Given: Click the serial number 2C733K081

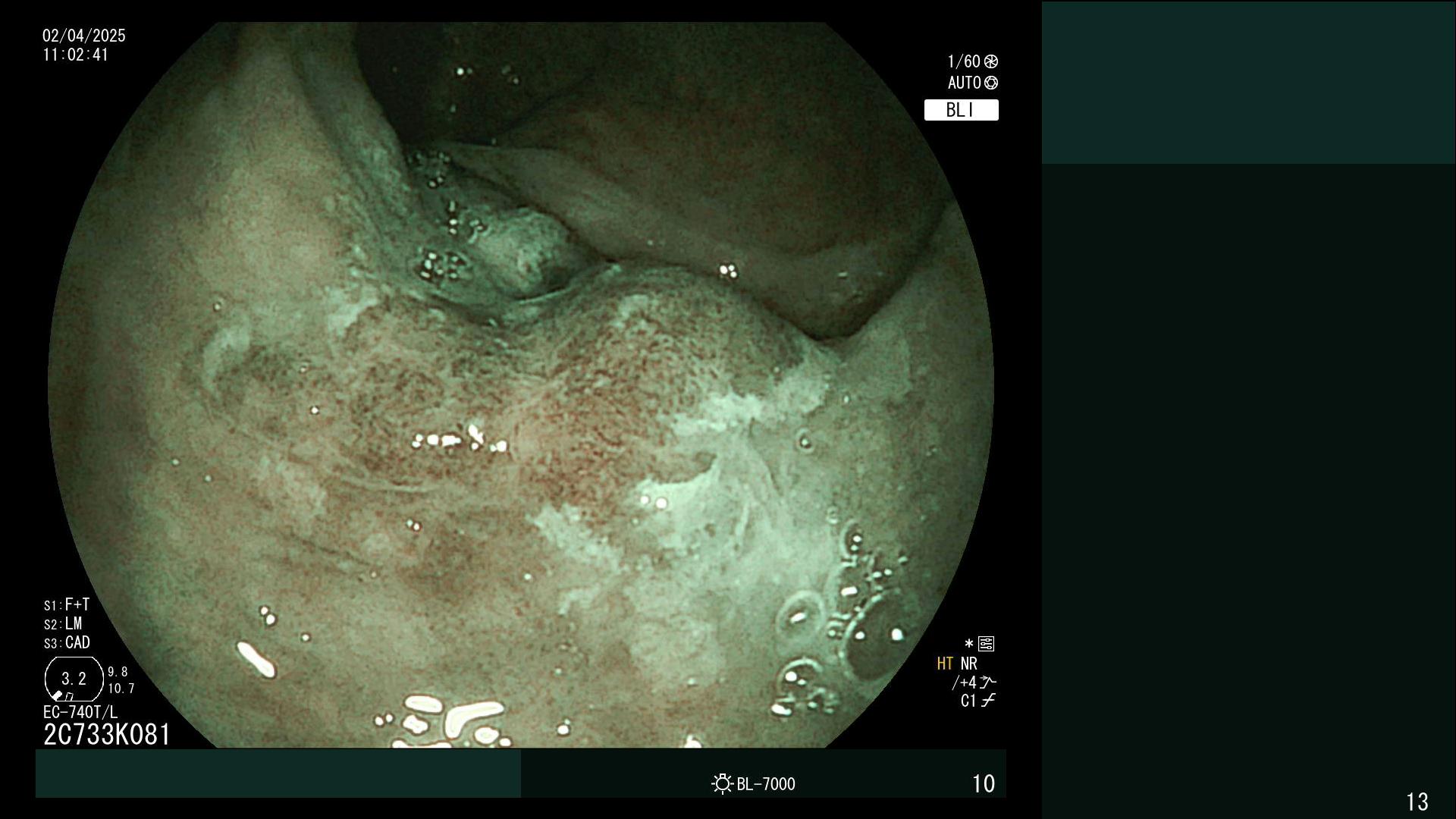Looking at the screenshot, I should coord(107,735).
